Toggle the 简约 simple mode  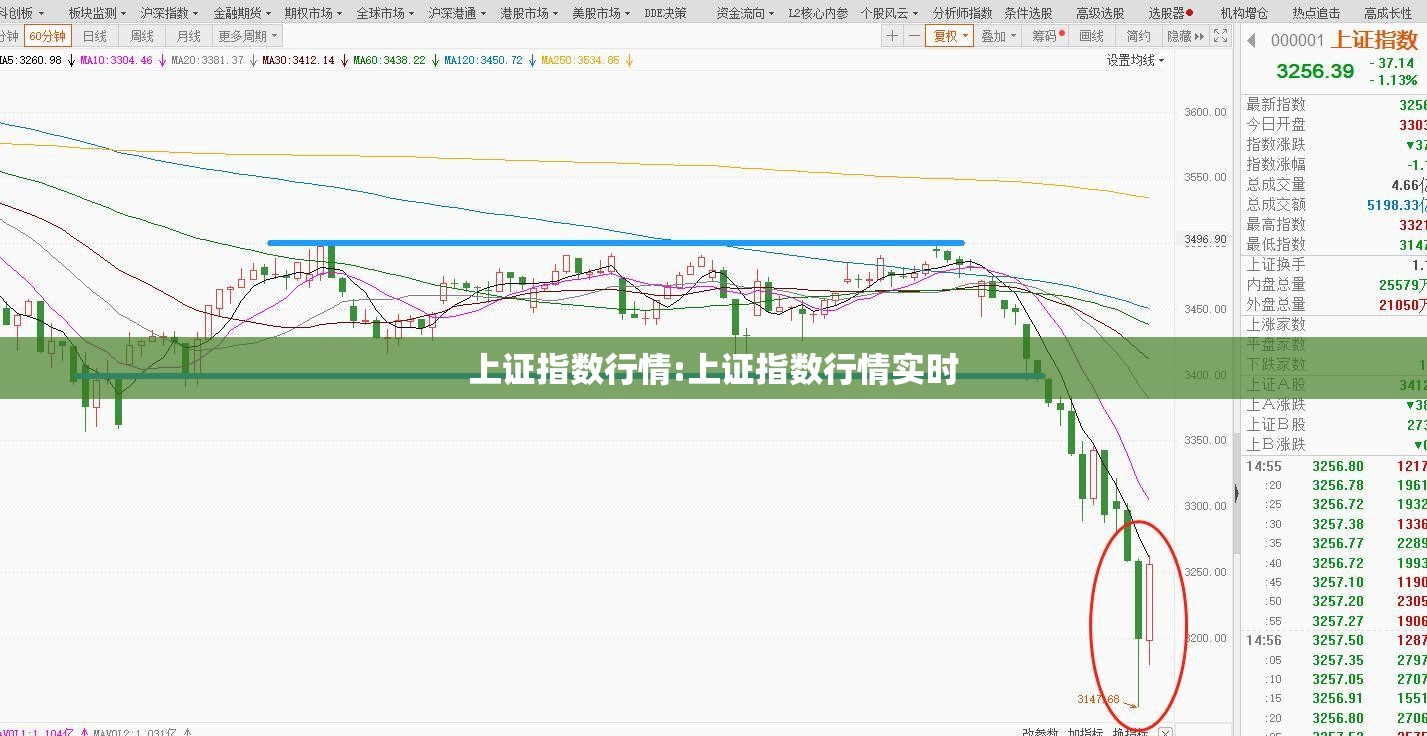pyautogui.click(x=1138, y=36)
